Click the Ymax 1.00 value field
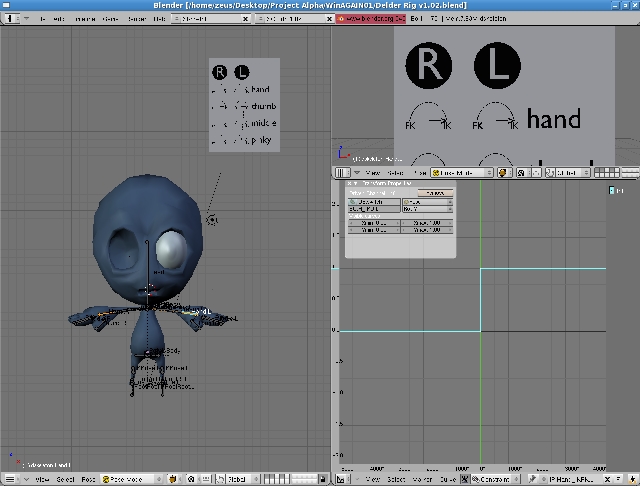 pyautogui.click(x=427, y=230)
